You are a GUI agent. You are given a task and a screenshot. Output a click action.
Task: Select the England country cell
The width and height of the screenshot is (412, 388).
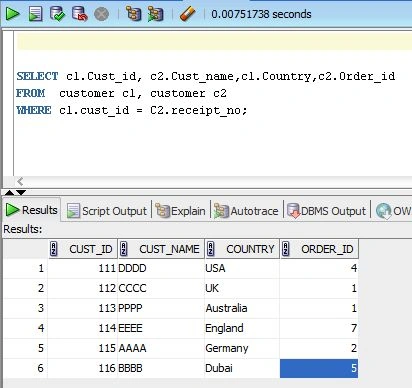242,328
